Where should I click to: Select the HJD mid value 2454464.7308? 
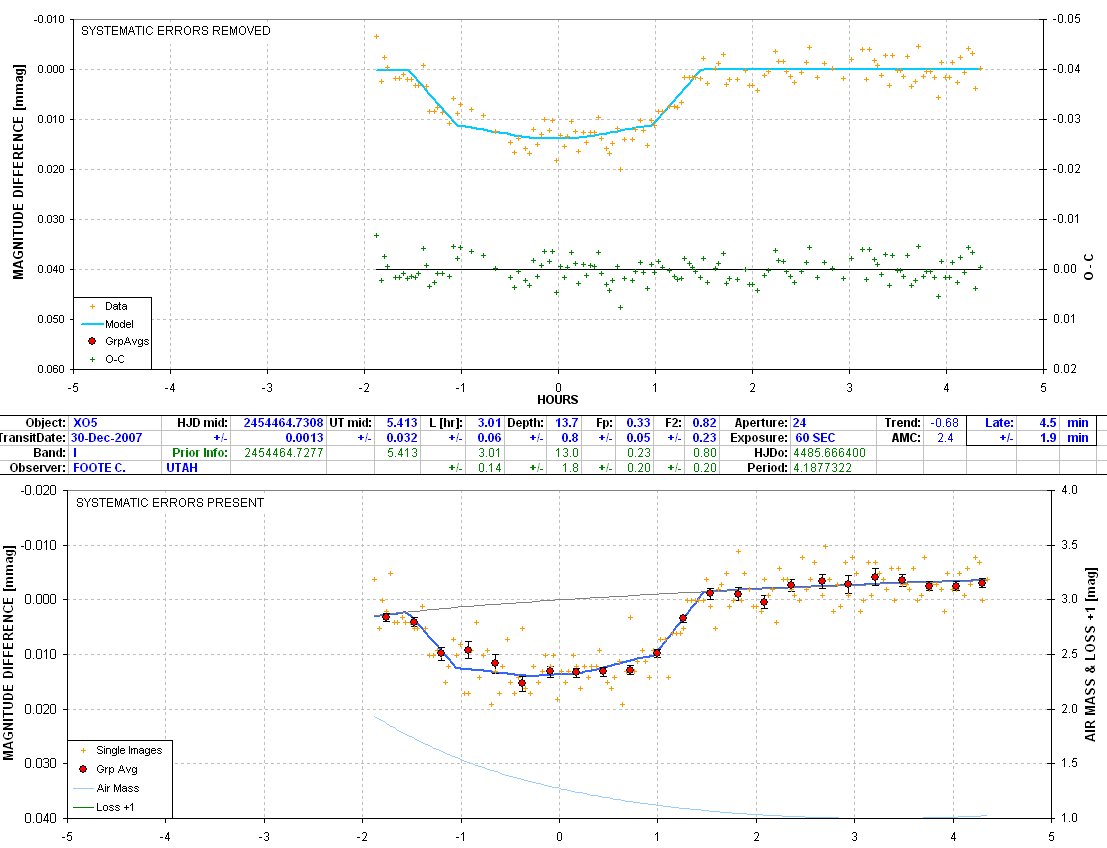[x=283, y=423]
